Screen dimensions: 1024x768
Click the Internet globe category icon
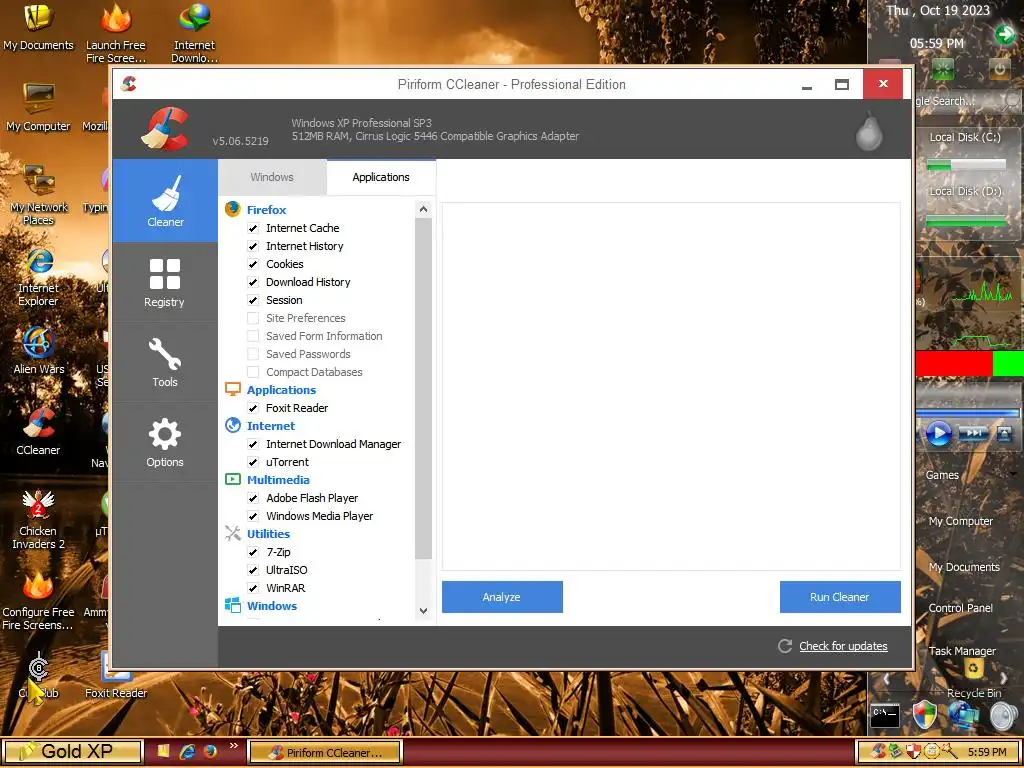tap(232, 425)
